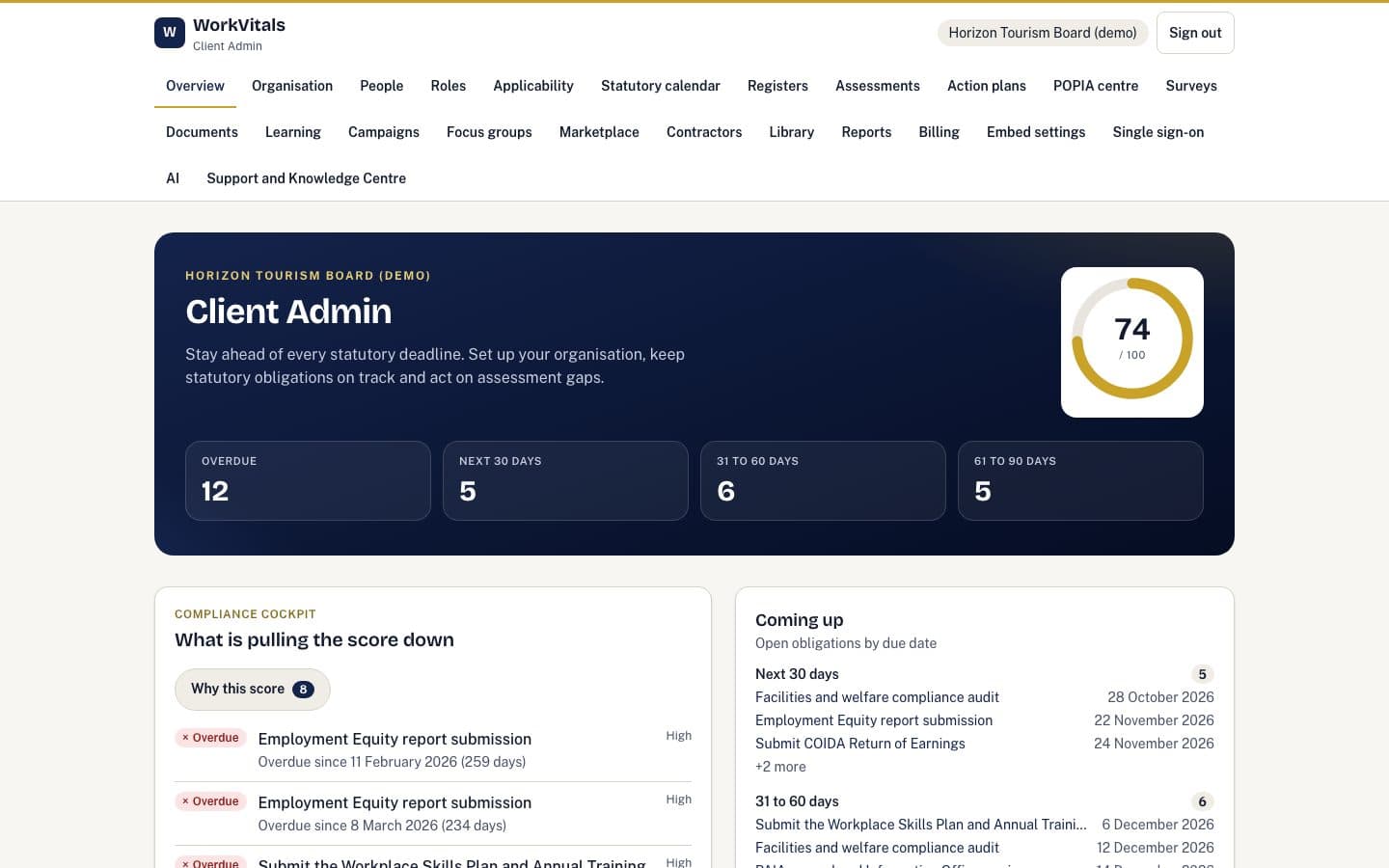This screenshot has height=868, width=1389.
Task: Switch to Registers
Action: coord(777,86)
